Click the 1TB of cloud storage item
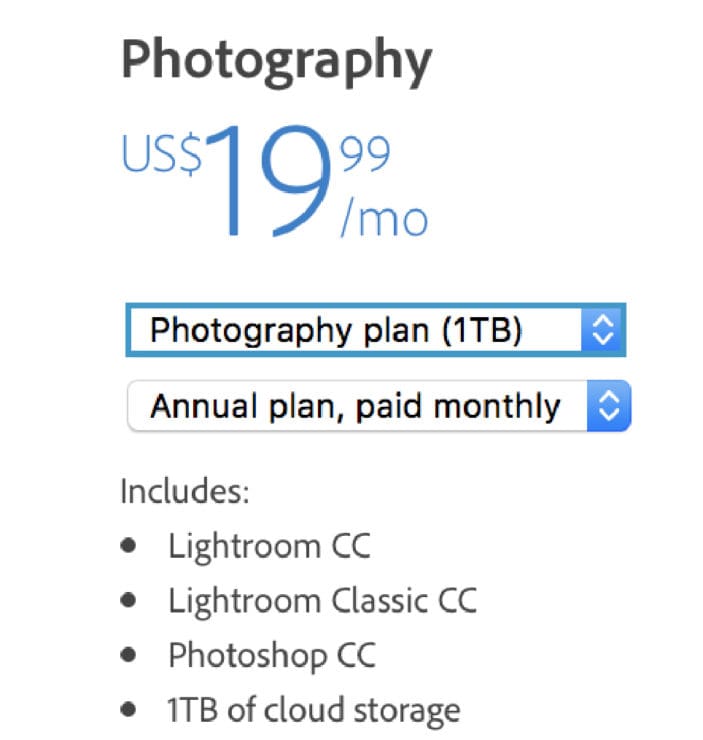This screenshot has height=740, width=703. click(x=314, y=710)
